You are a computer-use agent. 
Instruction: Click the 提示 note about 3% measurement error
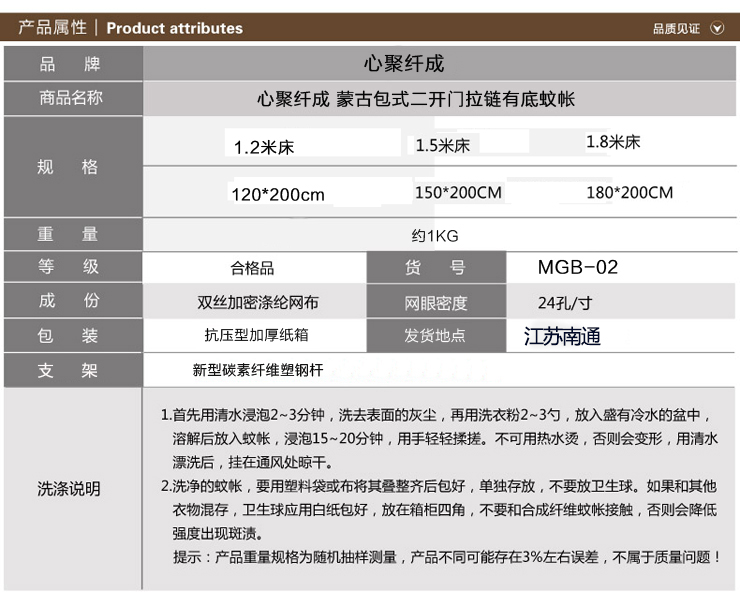(446, 557)
